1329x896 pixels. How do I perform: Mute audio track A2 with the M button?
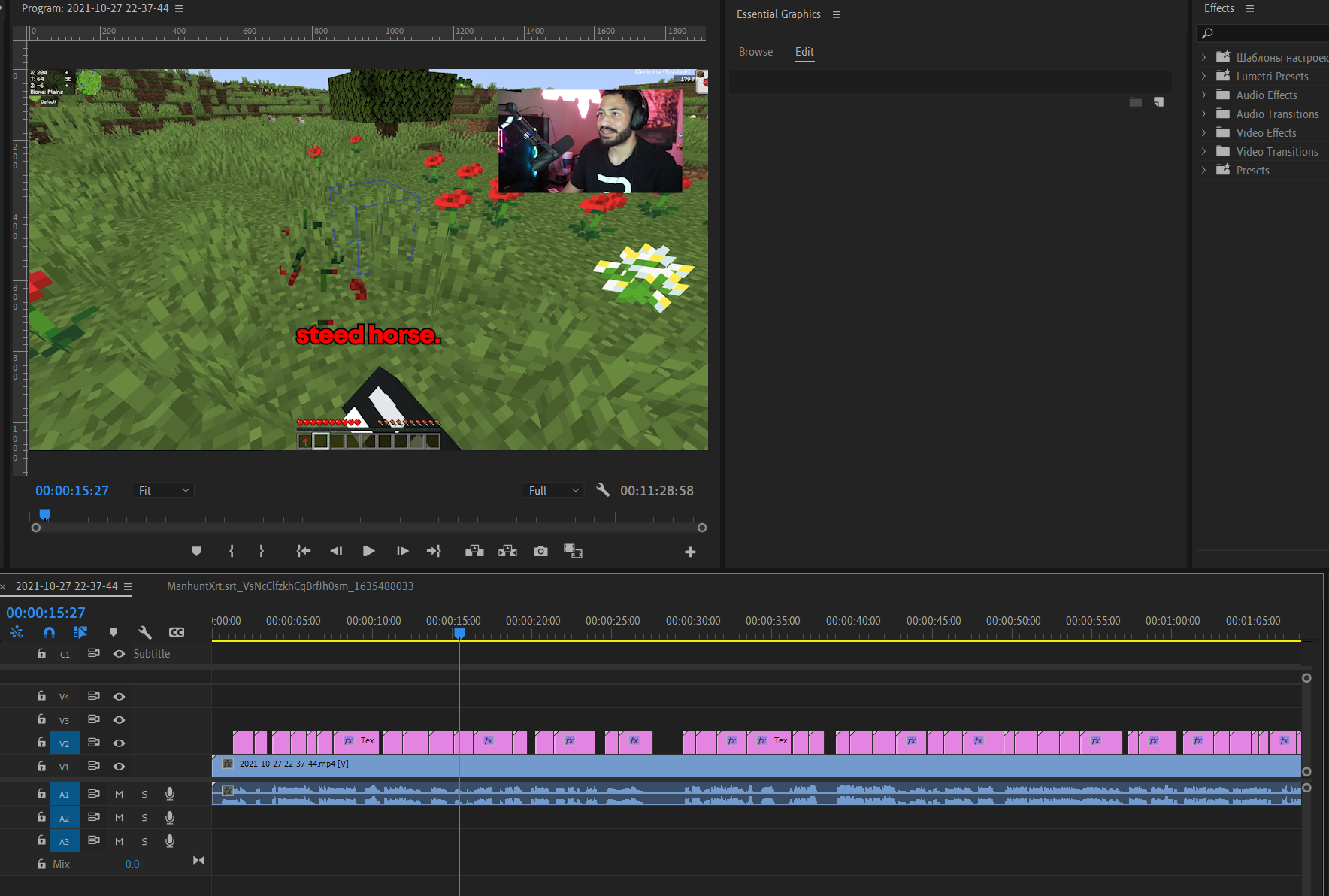(119, 817)
